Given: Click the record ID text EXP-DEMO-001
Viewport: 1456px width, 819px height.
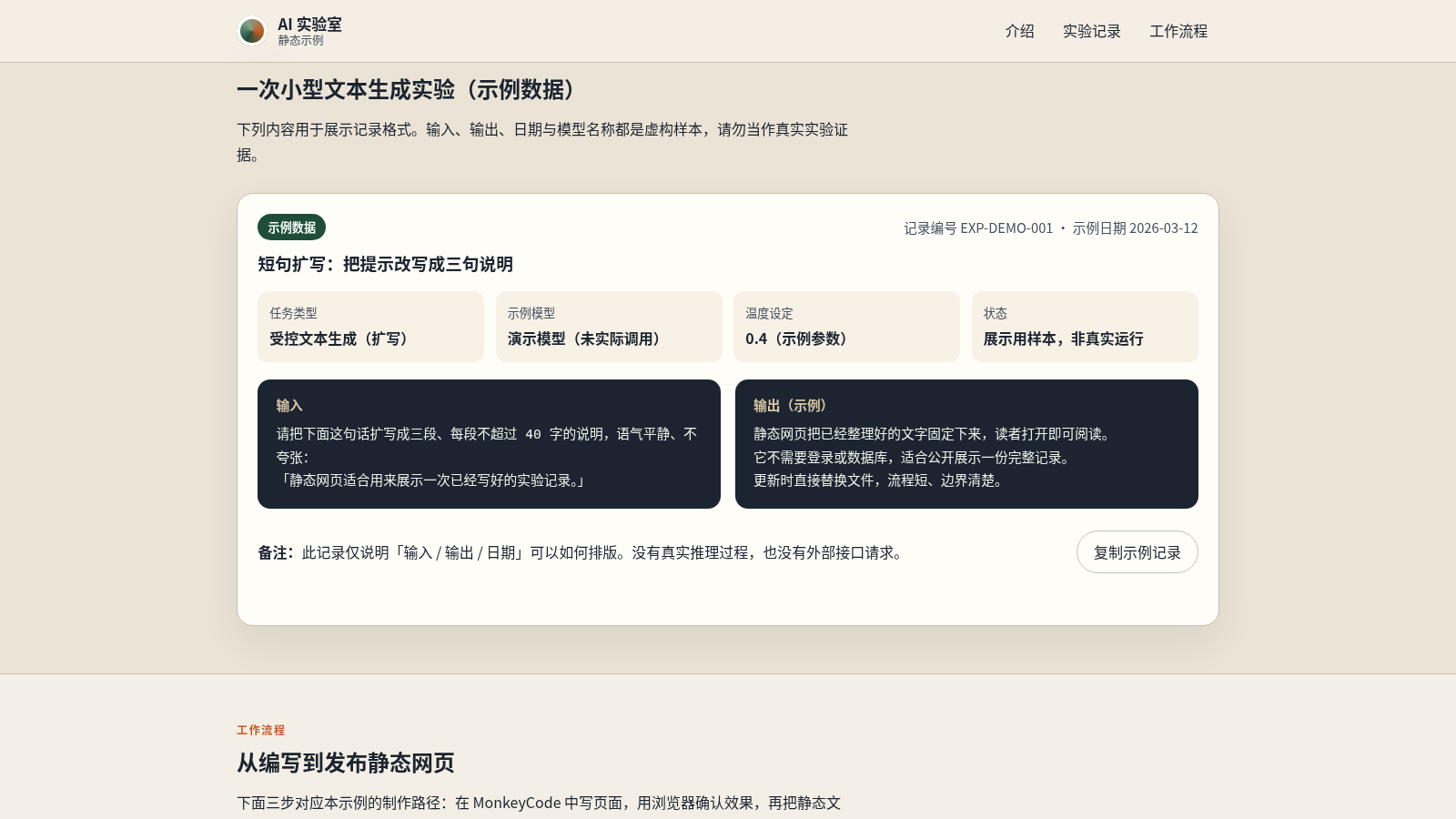Looking at the screenshot, I should tap(1006, 228).
